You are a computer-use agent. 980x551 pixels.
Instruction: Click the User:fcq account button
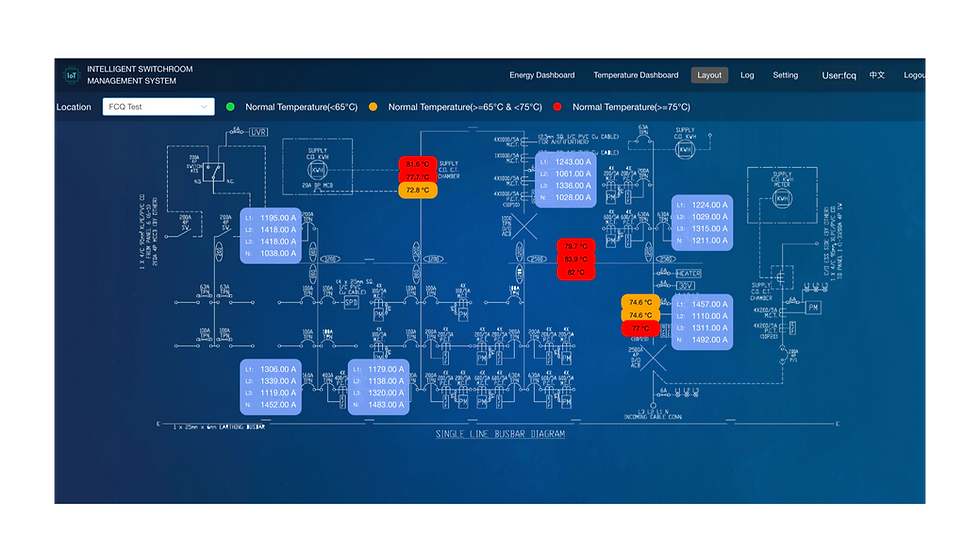pyautogui.click(x=839, y=75)
